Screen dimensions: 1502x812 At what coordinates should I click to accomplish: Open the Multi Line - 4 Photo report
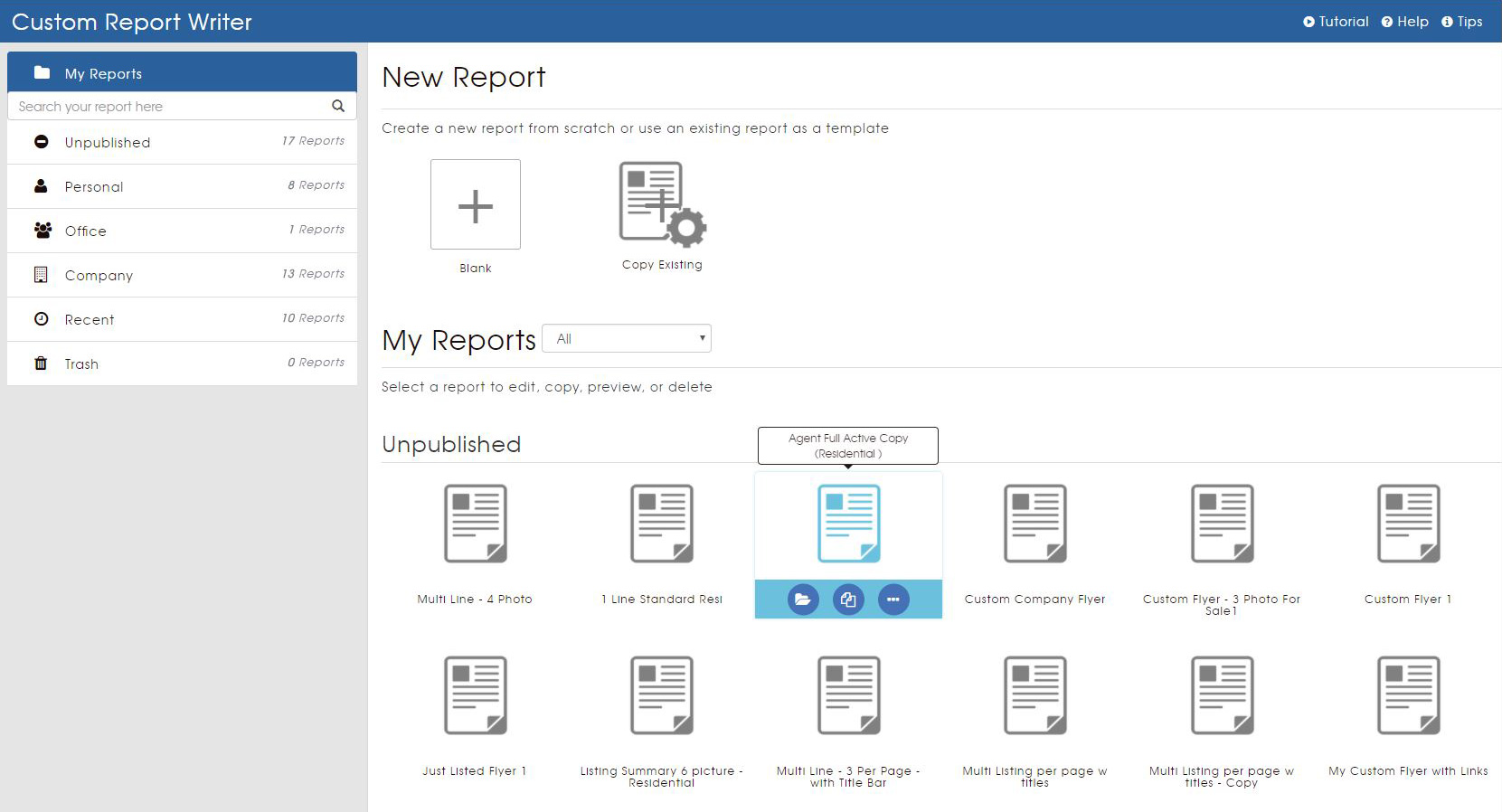[x=475, y=524]
